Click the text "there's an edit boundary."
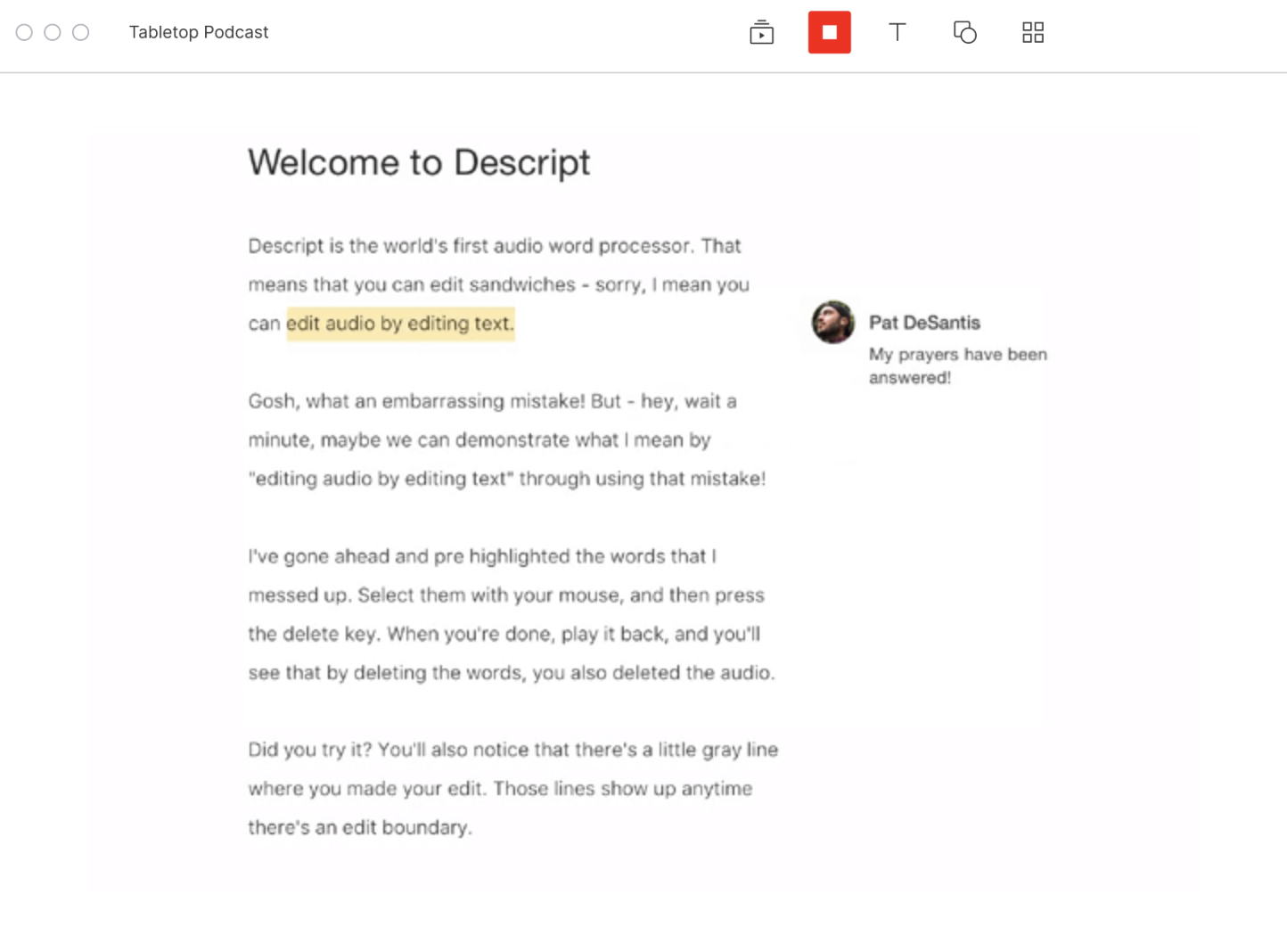 tap(360, 827)
